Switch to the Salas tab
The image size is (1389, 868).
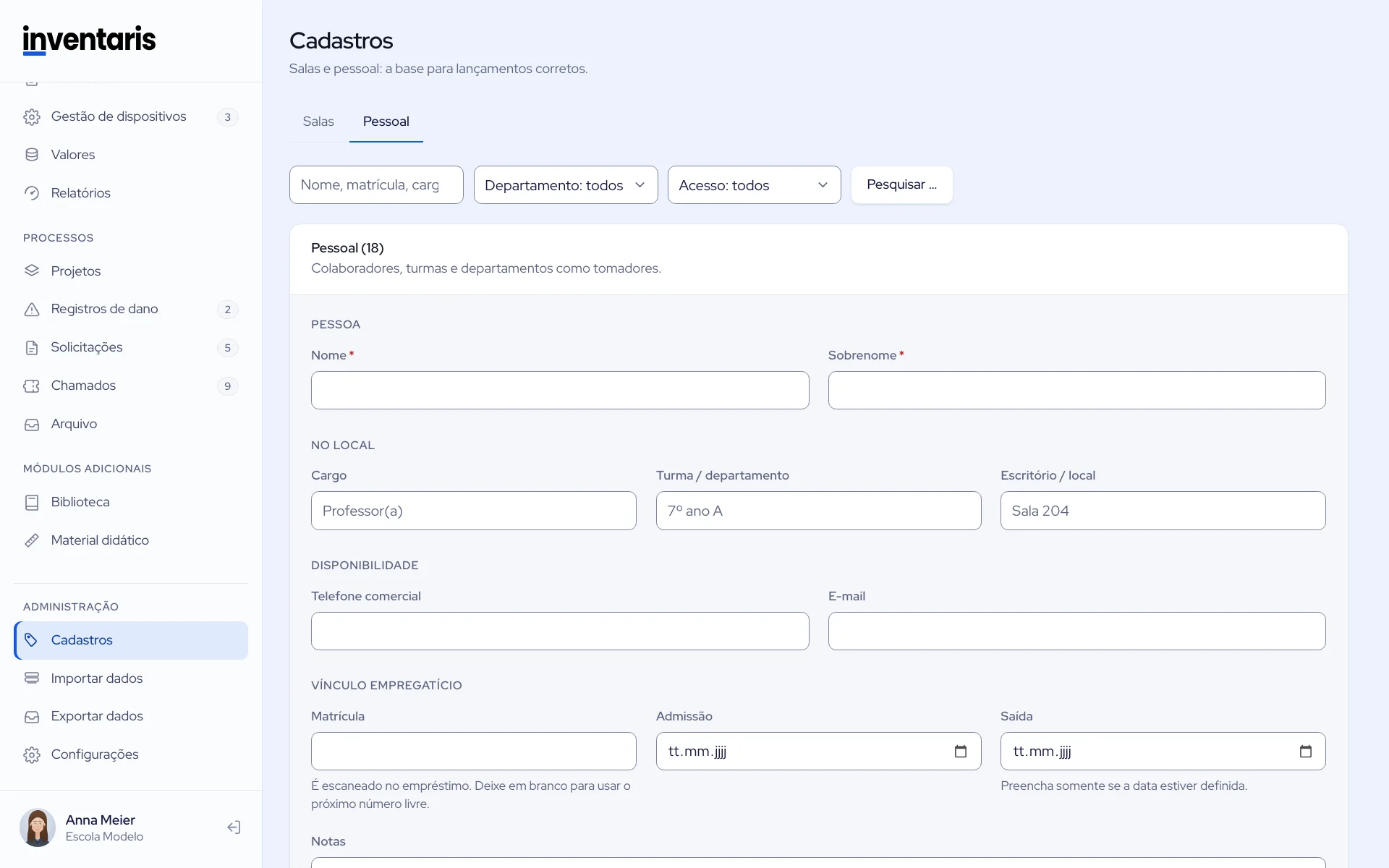click(318, 122)
